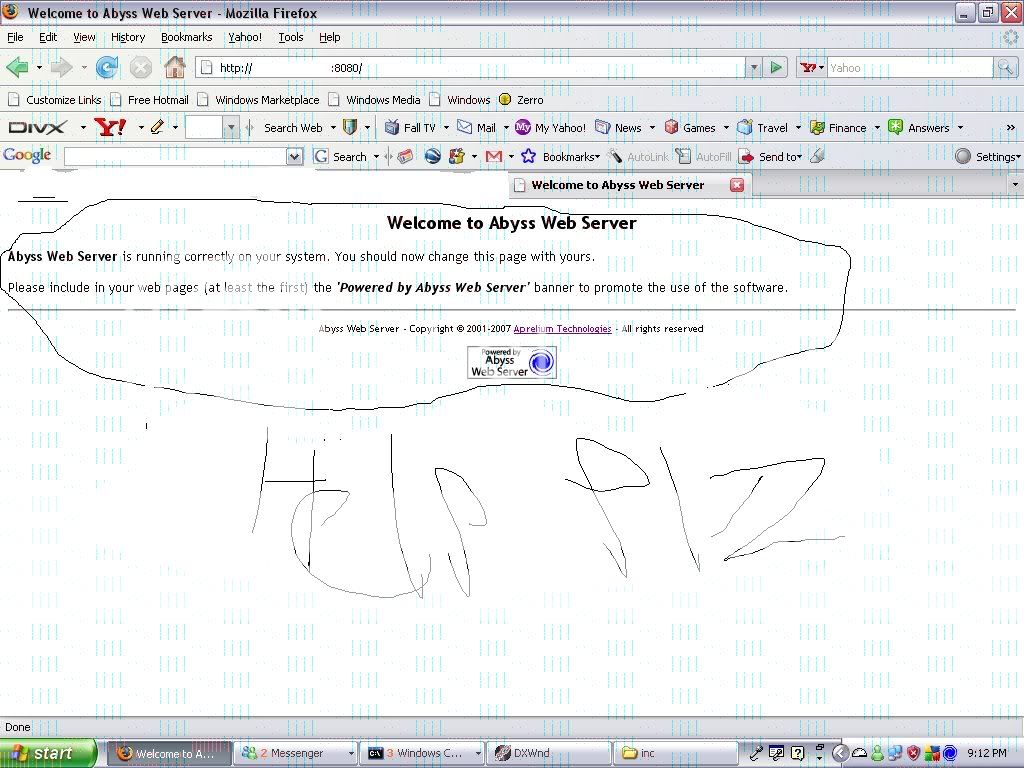Viewport: 1024px width, 768px height.
Task: Click the Google Bookmarks star icon
Action: tap(528, 157)
